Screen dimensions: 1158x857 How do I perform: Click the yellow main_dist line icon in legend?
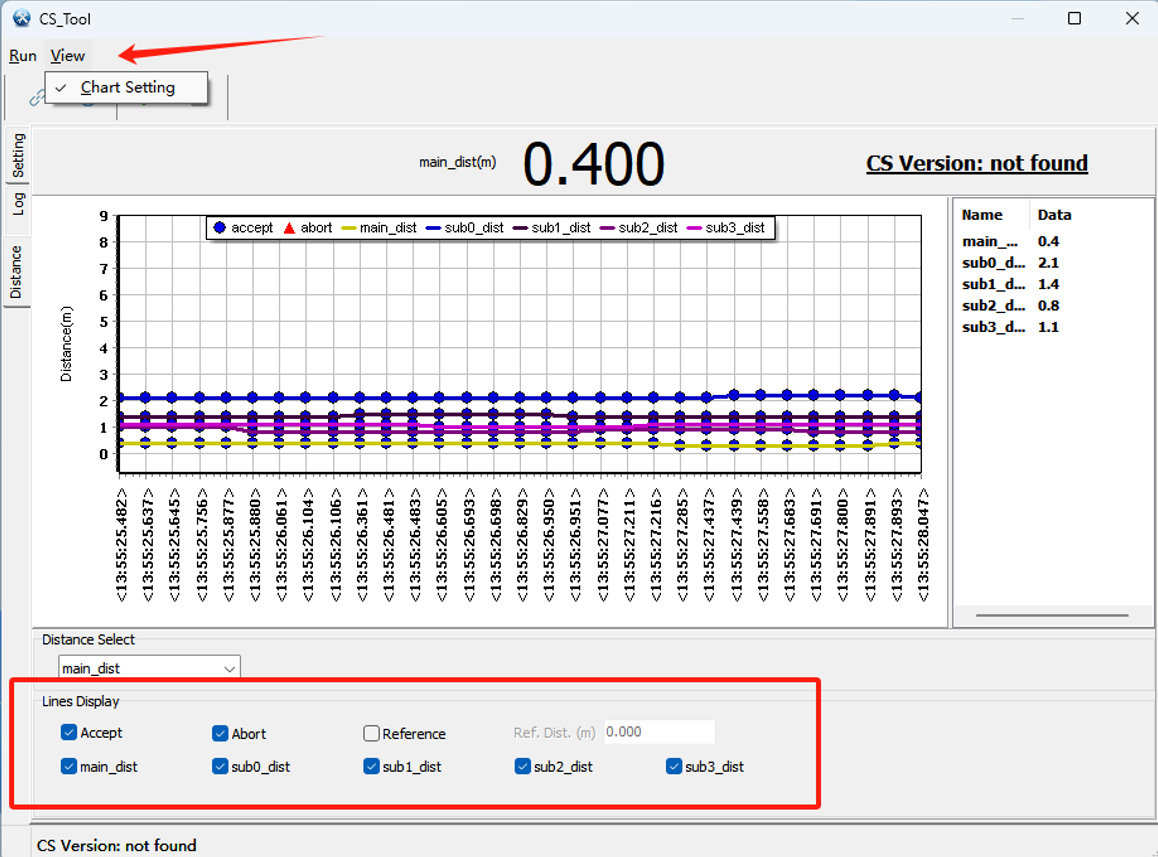tap(347, 227)
